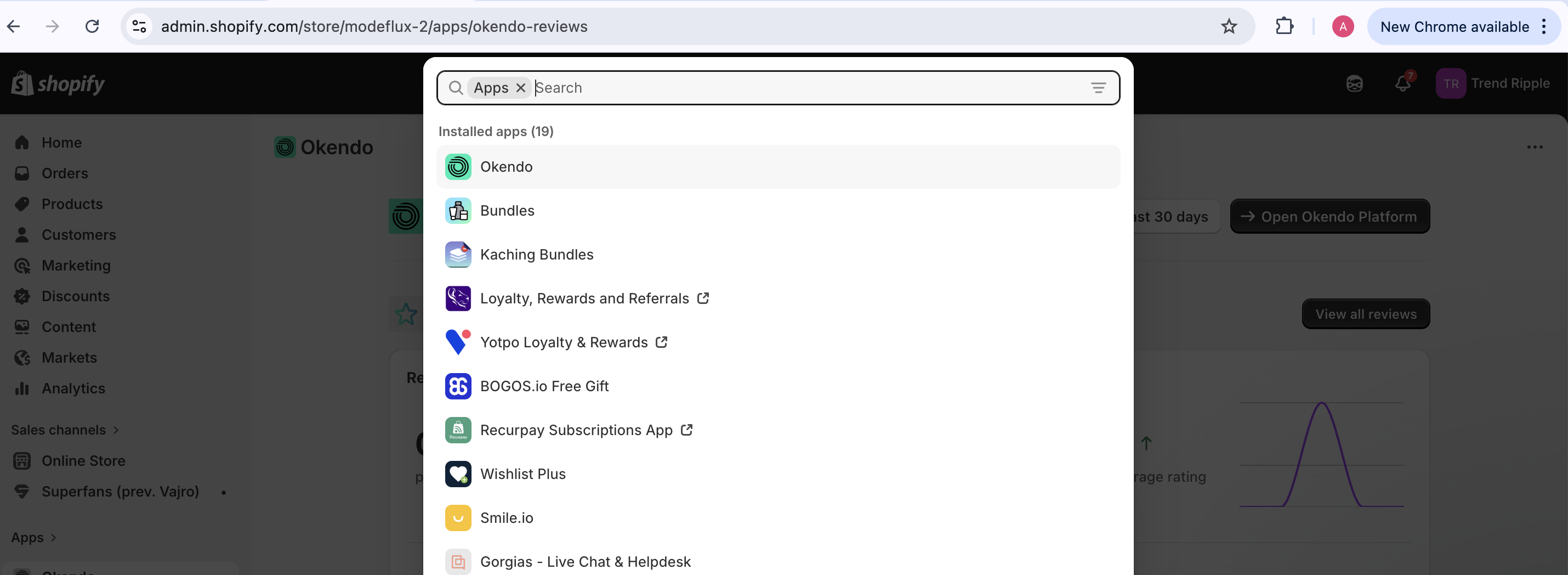1568x575 pixels.
Task: Go back to the previous page
Action: tap(13, 26)
